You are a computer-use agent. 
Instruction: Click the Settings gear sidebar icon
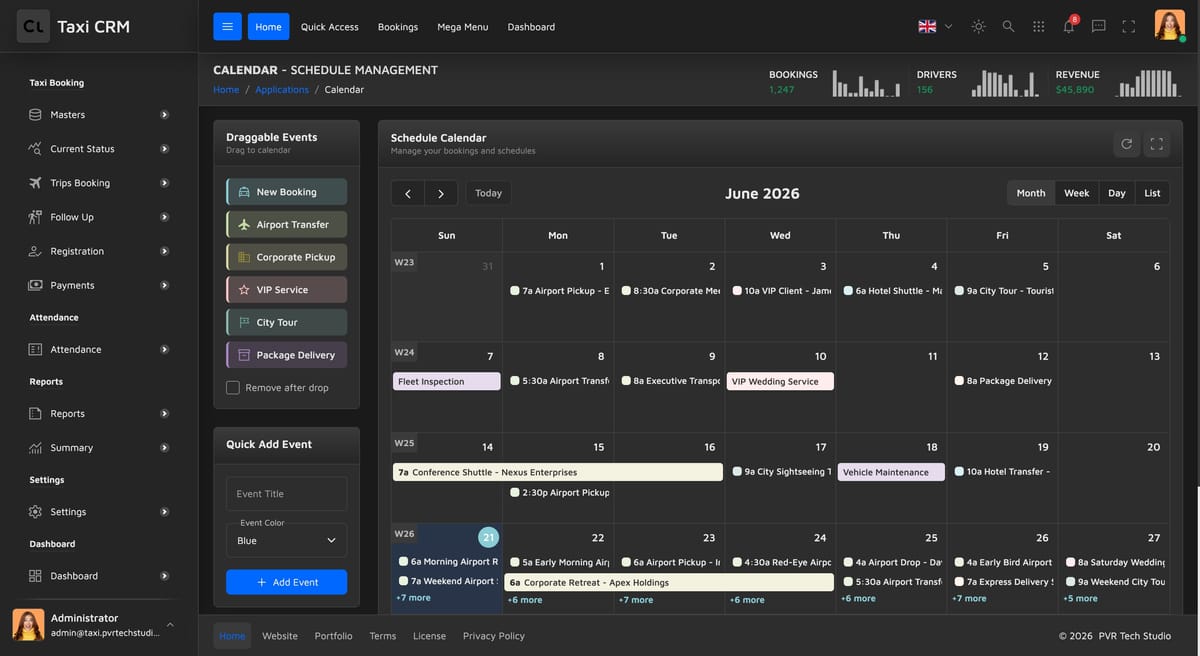pos(35,512)
